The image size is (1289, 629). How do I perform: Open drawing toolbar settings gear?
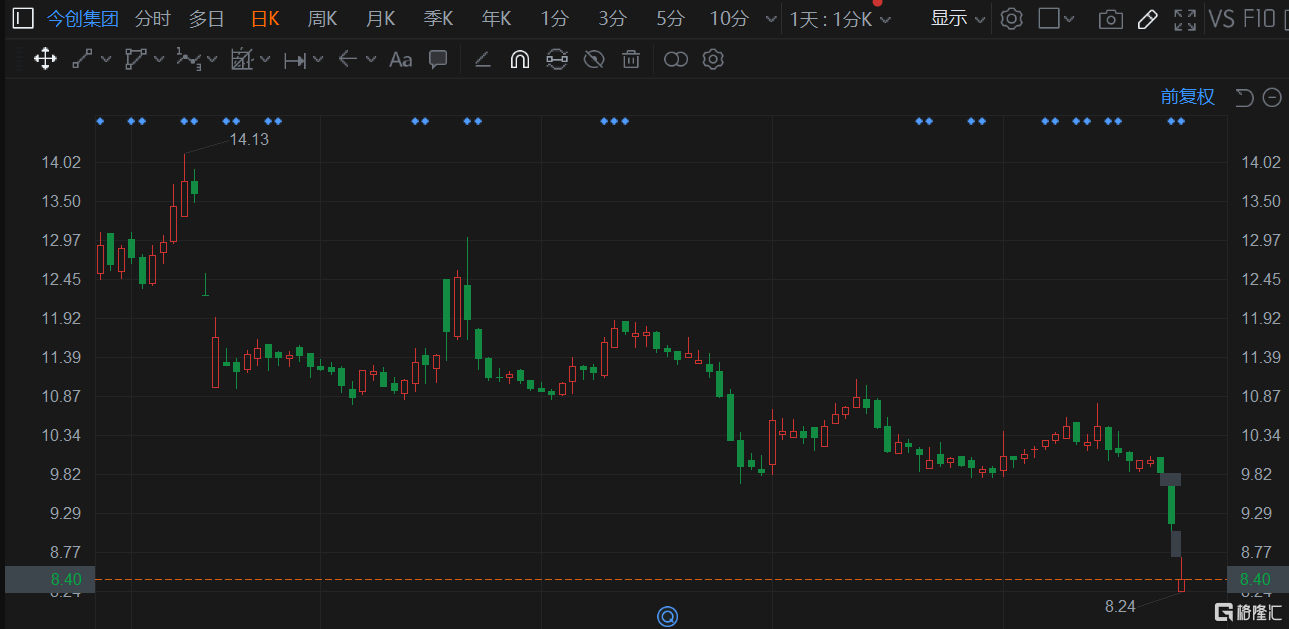pyautogui.click(x=713, y=59)
